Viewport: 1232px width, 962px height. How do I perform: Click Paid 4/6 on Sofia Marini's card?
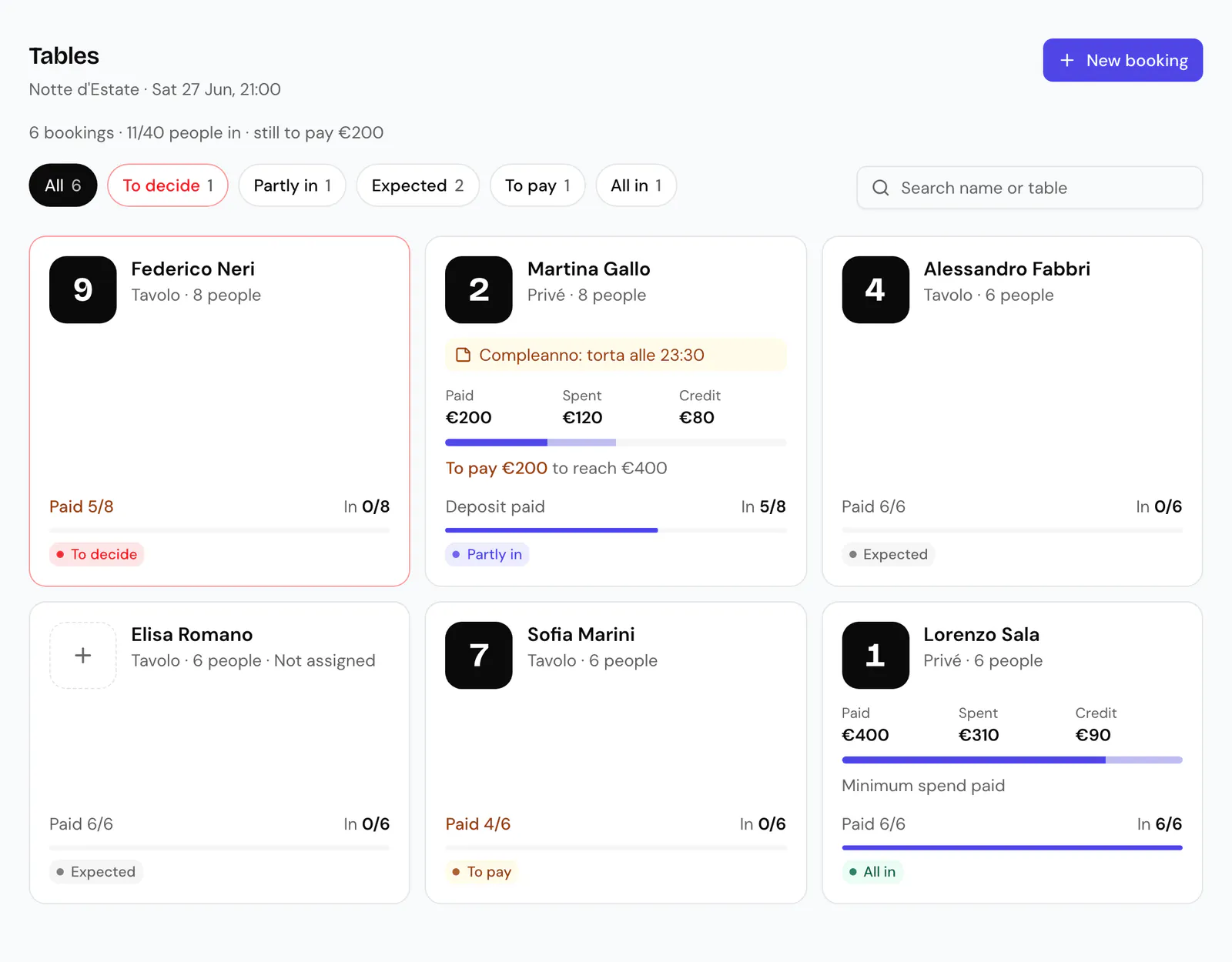point(477,824)
